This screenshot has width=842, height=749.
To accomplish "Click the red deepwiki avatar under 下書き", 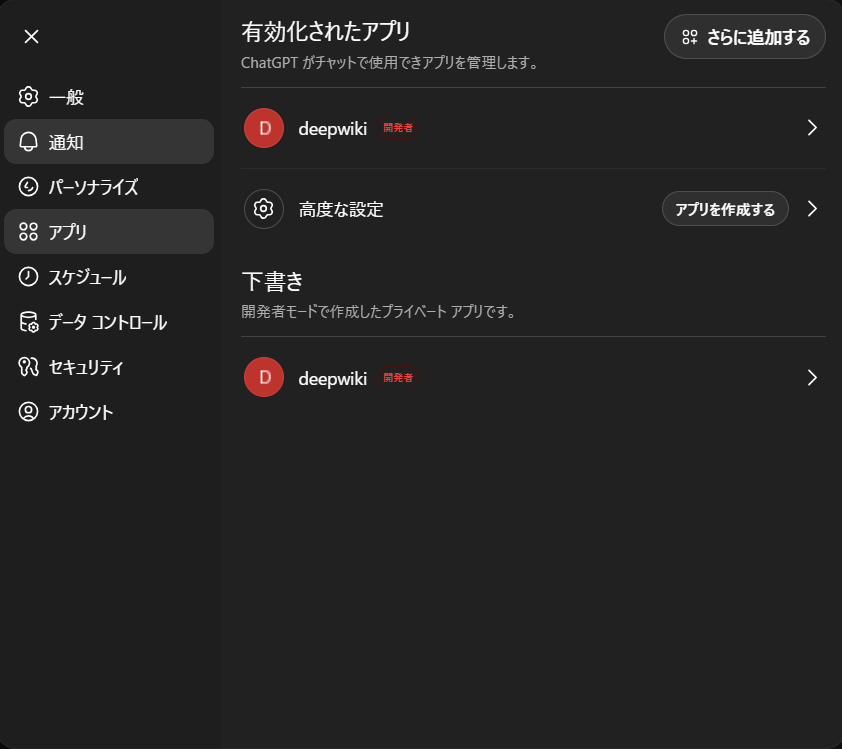I will click(x=264, y=377).
